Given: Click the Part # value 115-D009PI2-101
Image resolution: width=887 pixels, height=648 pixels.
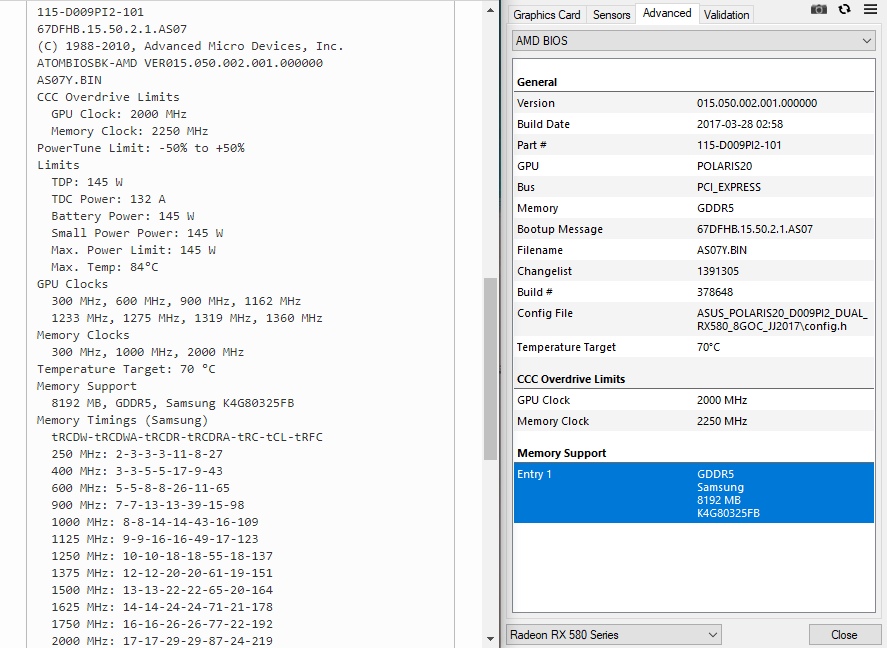Looking at the screenshot, I should [x=739, y=145].
